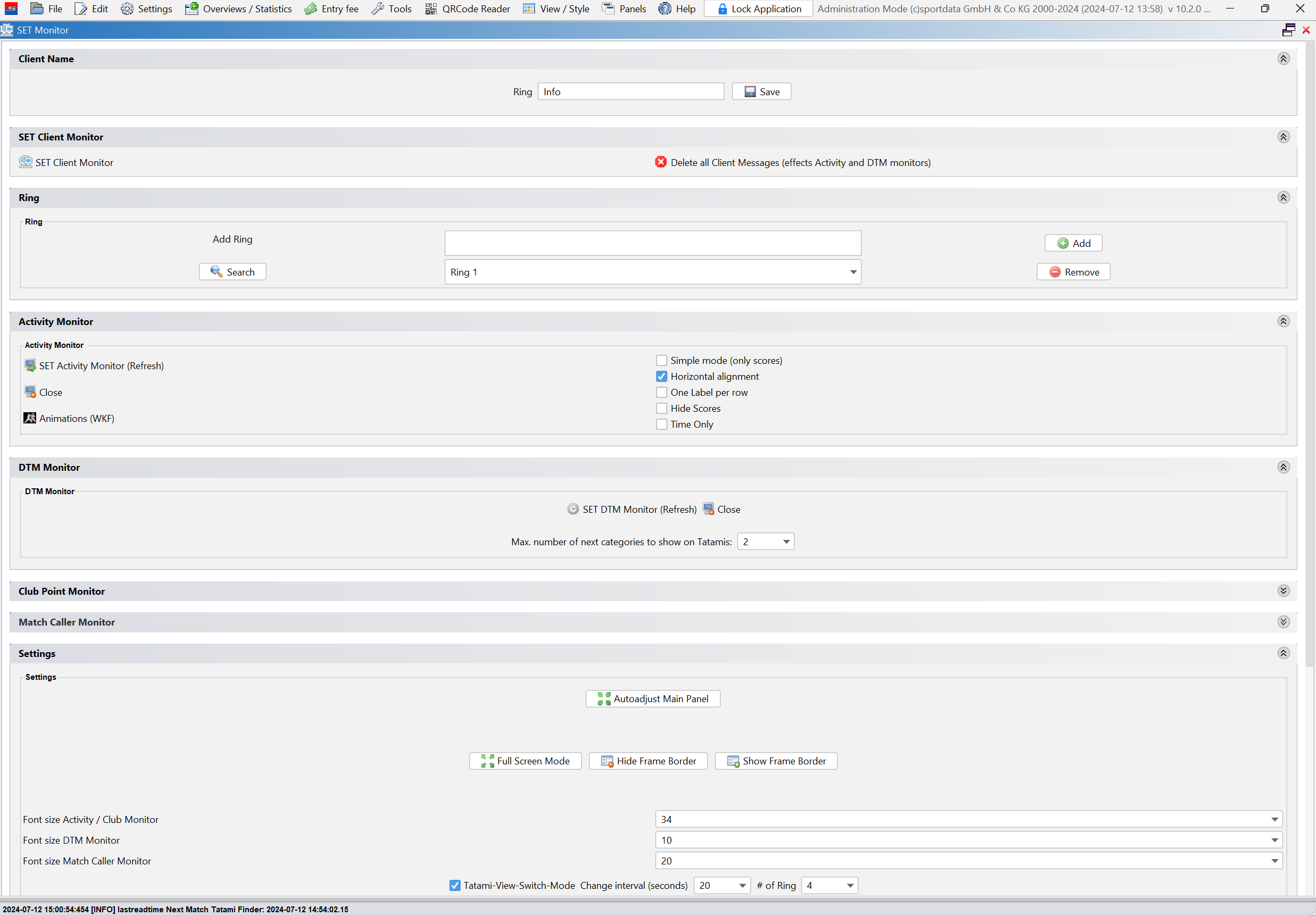This screenshot has height=916, width=1316.
Task: Click the Add Ring text input field
Action: (652, 243)
